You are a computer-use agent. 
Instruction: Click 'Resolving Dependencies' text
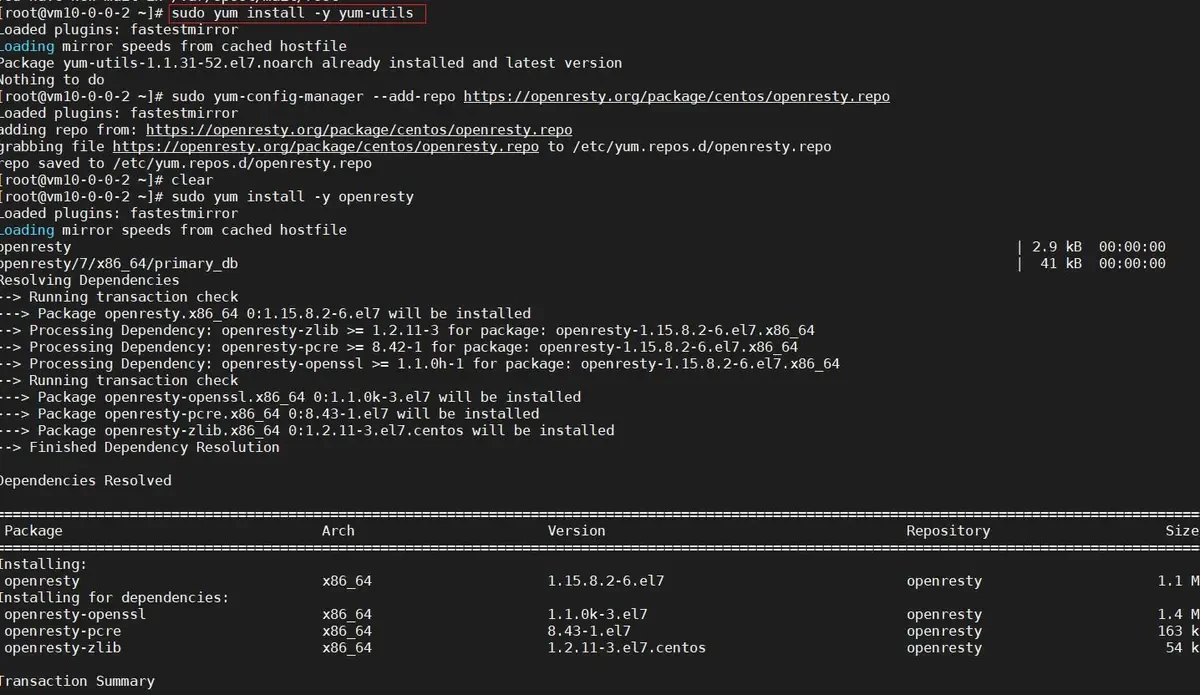tap(90, 280)
